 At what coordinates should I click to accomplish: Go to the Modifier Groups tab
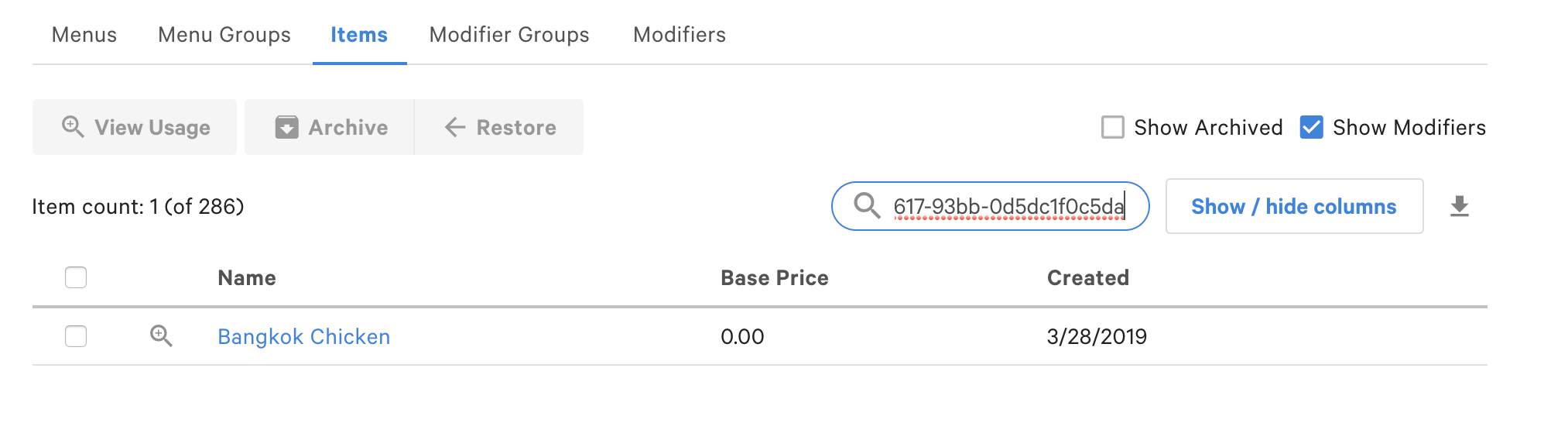(x=509, y=35)
